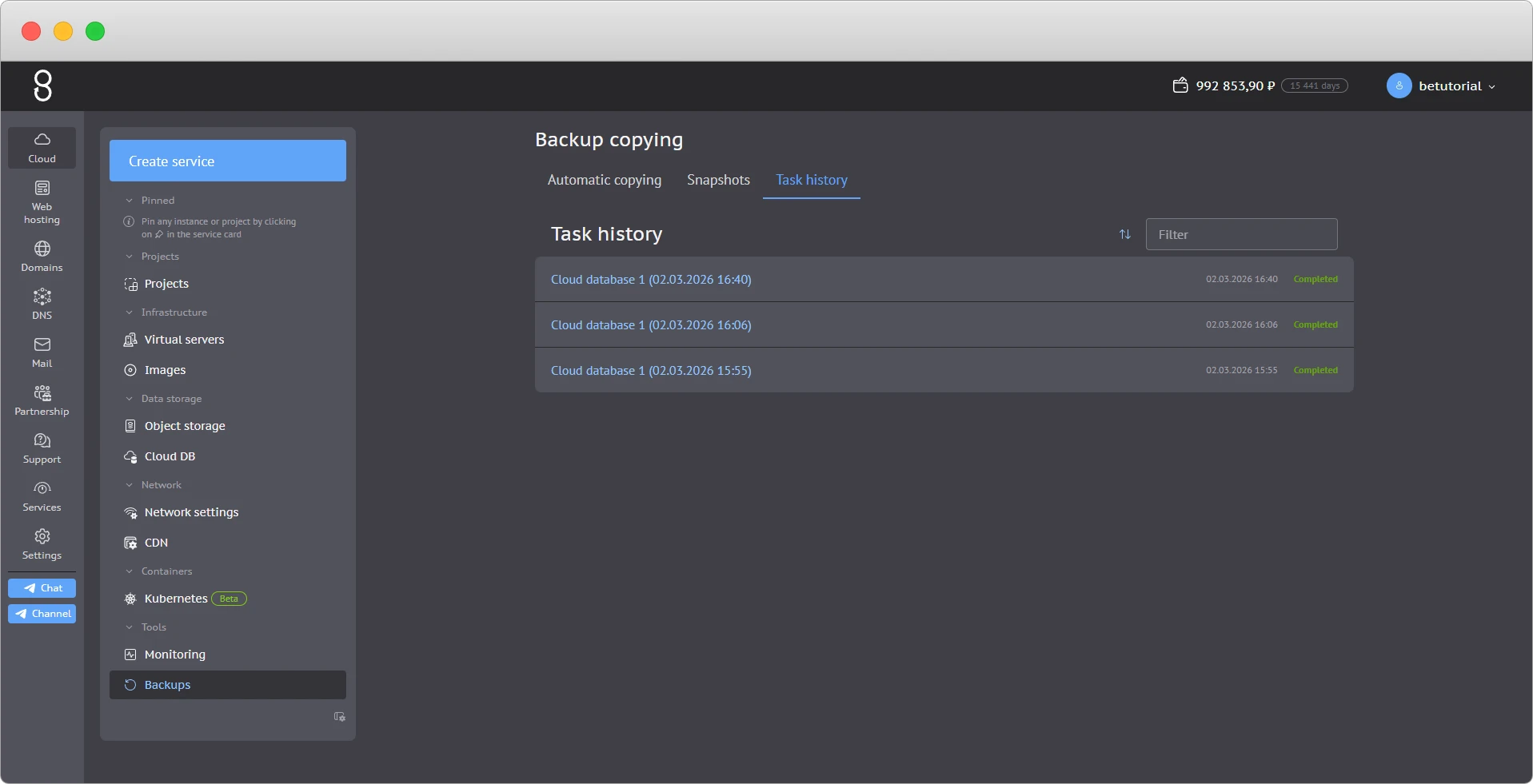Switch to the Automatic copying tab
1533x784 pixels.
tap(605, 180)
